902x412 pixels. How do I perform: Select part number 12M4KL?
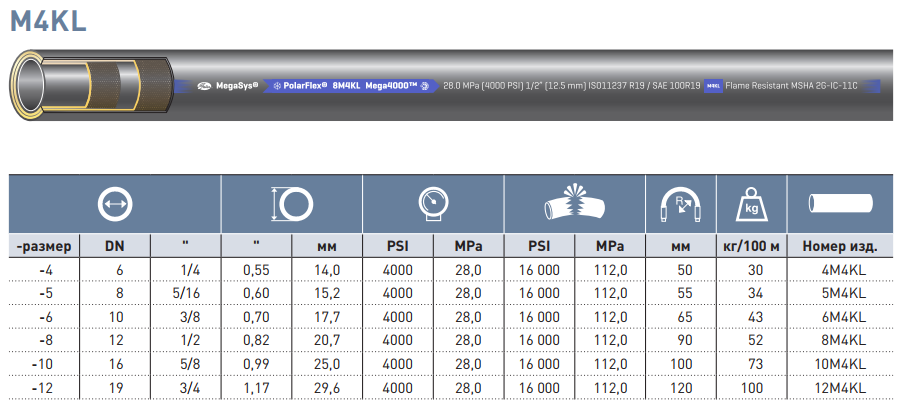(840, 389)
